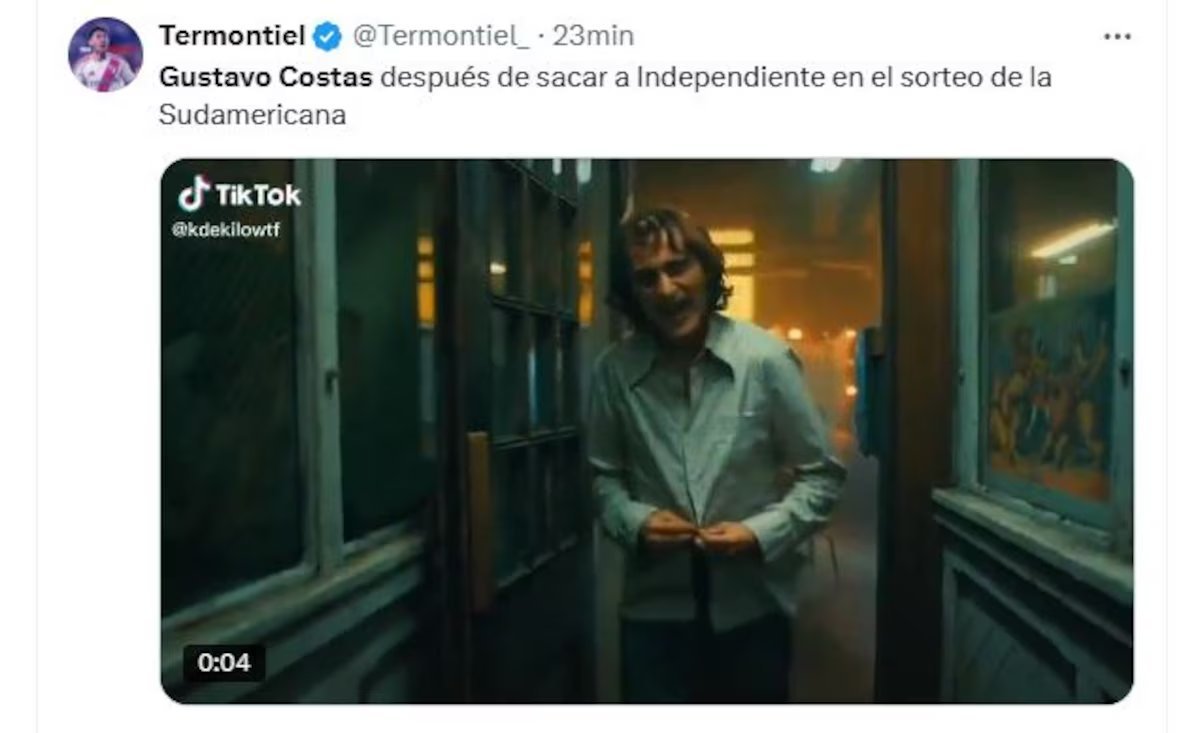Click the word sorteo in the tweet
The image size is (1200, 733).
click(926, 77)
